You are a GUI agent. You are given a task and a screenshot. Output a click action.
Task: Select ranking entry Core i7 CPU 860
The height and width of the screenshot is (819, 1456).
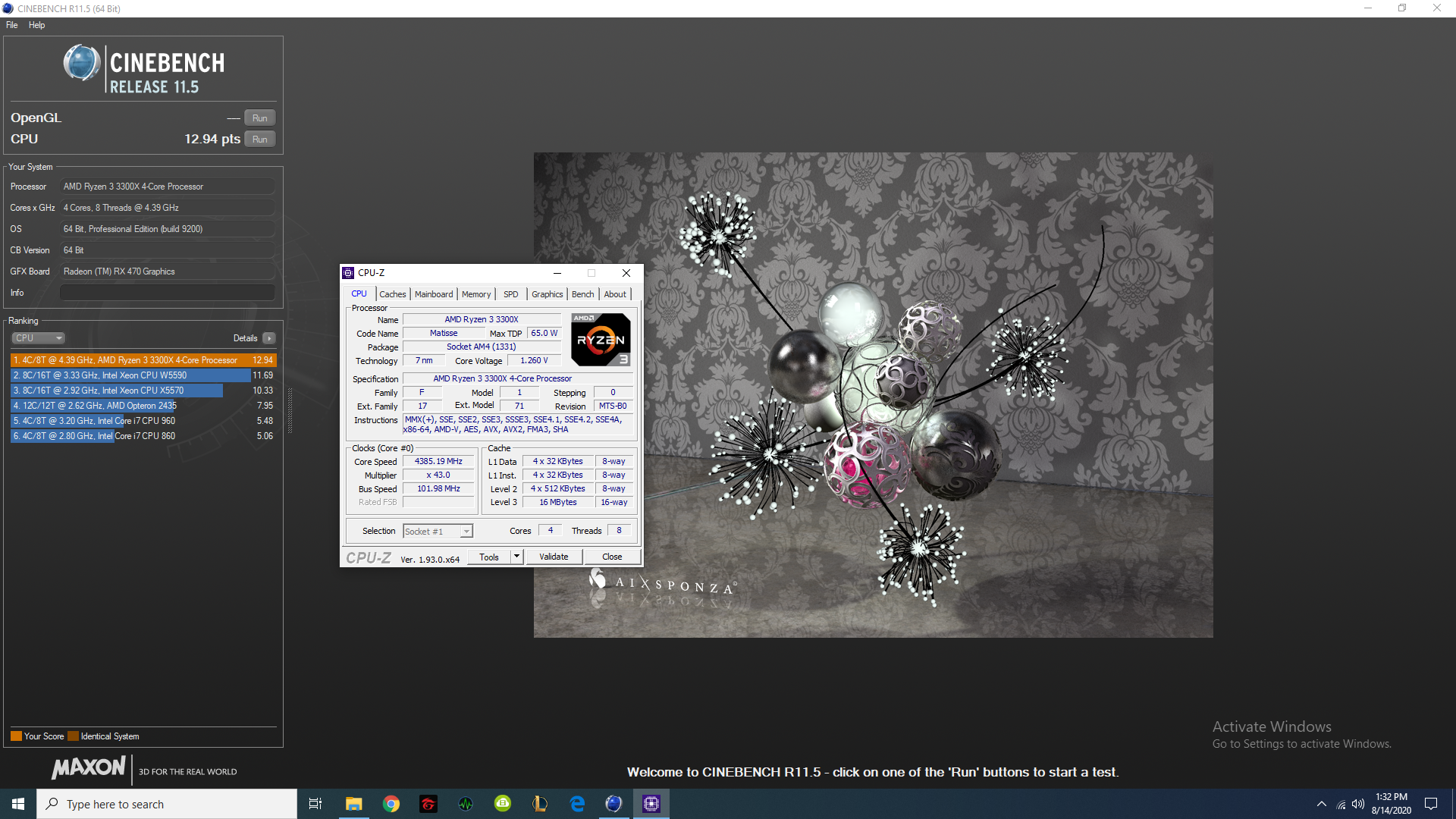coord(143,436)
